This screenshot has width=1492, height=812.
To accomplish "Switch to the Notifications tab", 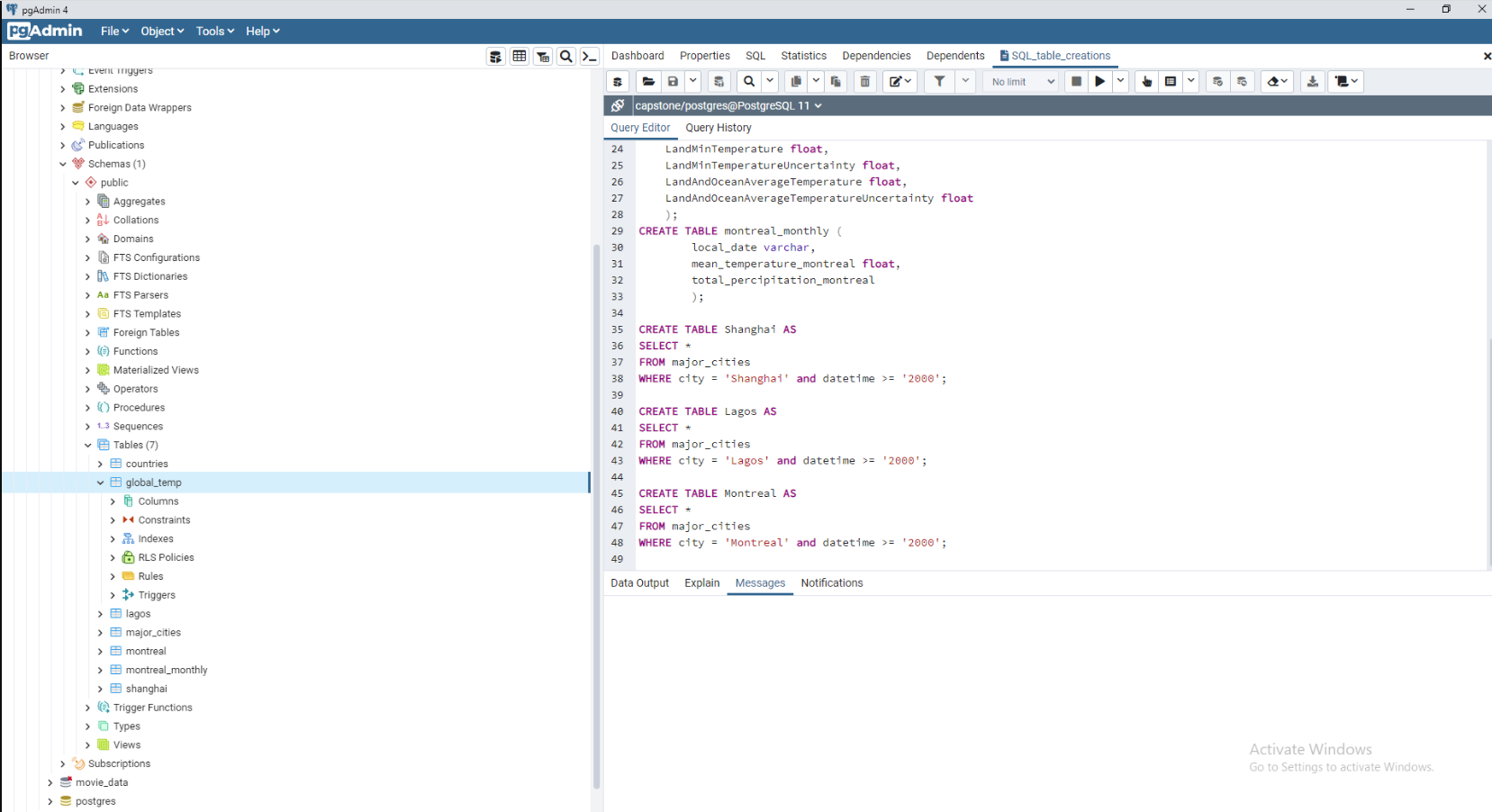I will coord(832,583).
